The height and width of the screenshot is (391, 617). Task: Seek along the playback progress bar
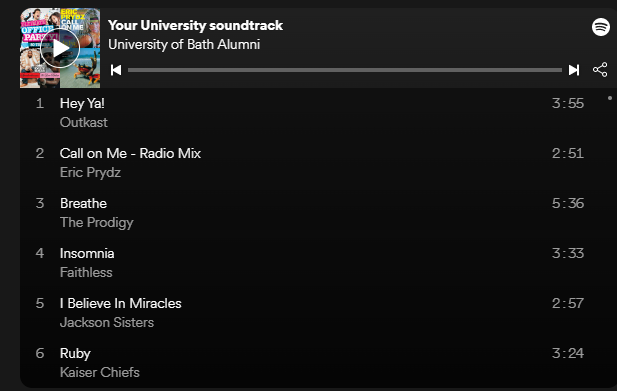[345, 70]
